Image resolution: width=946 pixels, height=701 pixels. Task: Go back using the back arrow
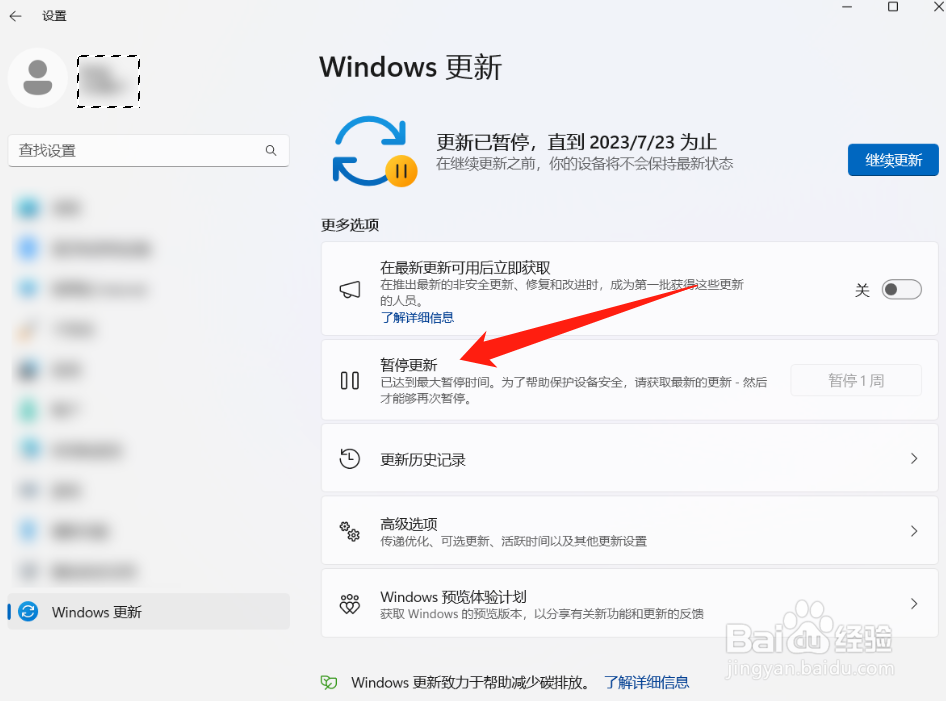coord(16,16)
